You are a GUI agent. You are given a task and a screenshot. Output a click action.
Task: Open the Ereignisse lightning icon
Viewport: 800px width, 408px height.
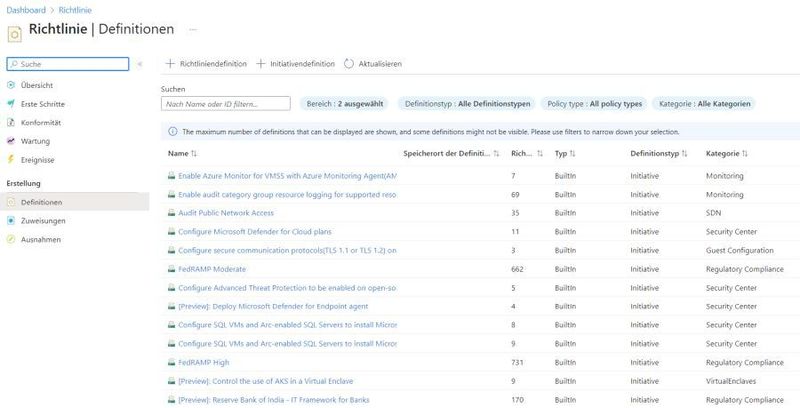[11, 160]
